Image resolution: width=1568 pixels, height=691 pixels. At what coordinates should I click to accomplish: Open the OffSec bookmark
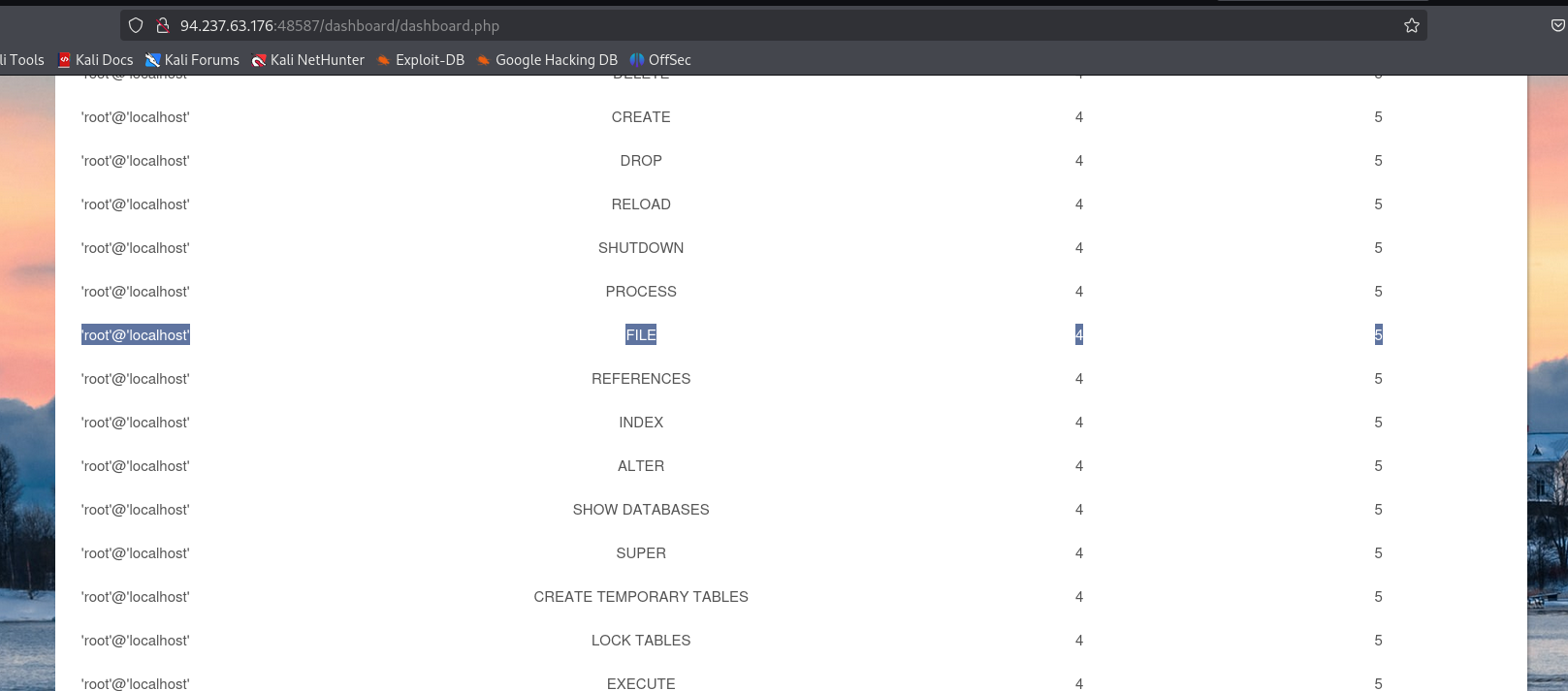pos(660,60)
